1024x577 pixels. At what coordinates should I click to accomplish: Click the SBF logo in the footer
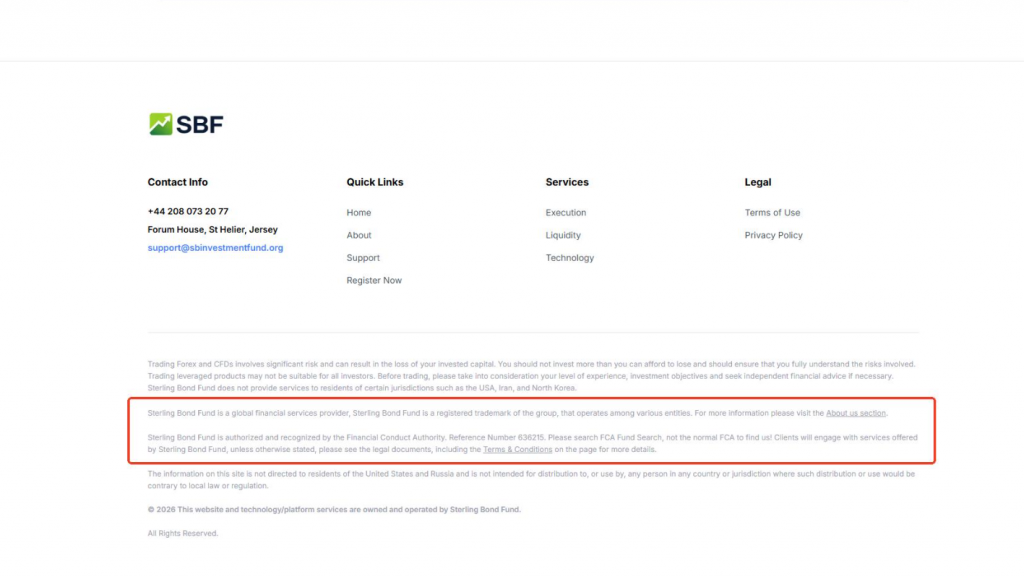pos(186,124)
